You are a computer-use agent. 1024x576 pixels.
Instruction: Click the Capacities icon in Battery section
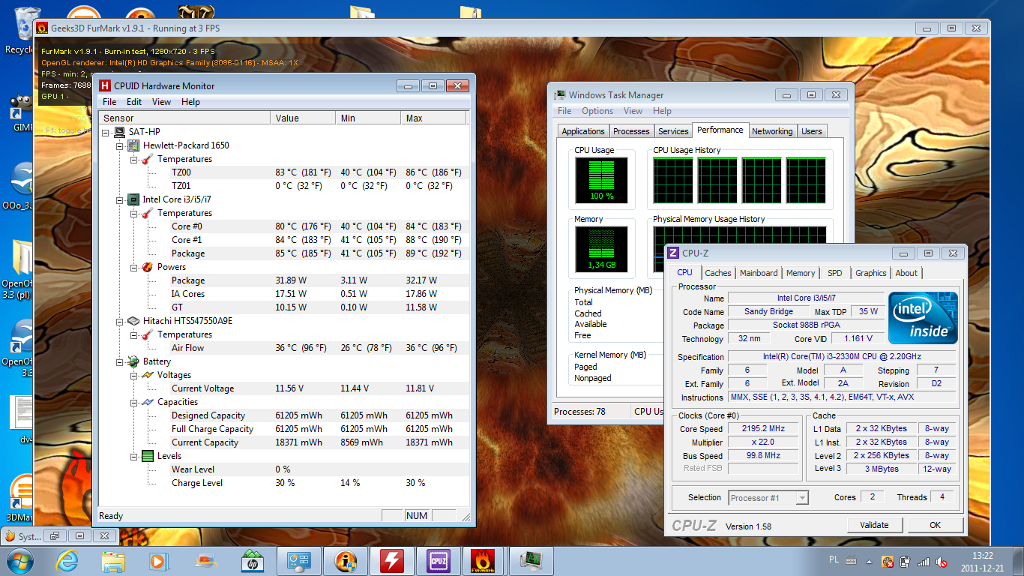(148, 402)
